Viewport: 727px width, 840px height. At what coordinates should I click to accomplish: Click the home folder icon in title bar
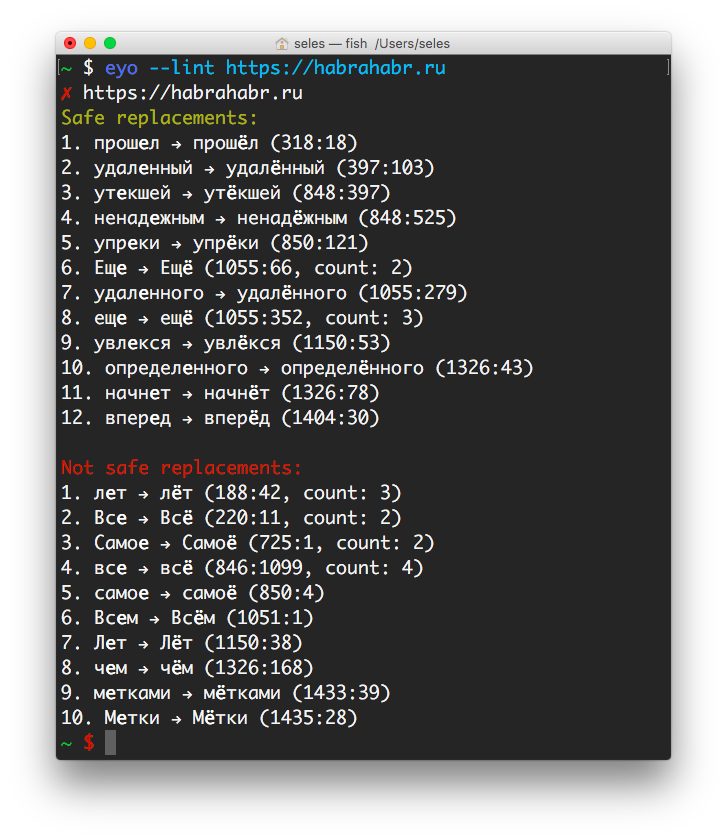281,43
